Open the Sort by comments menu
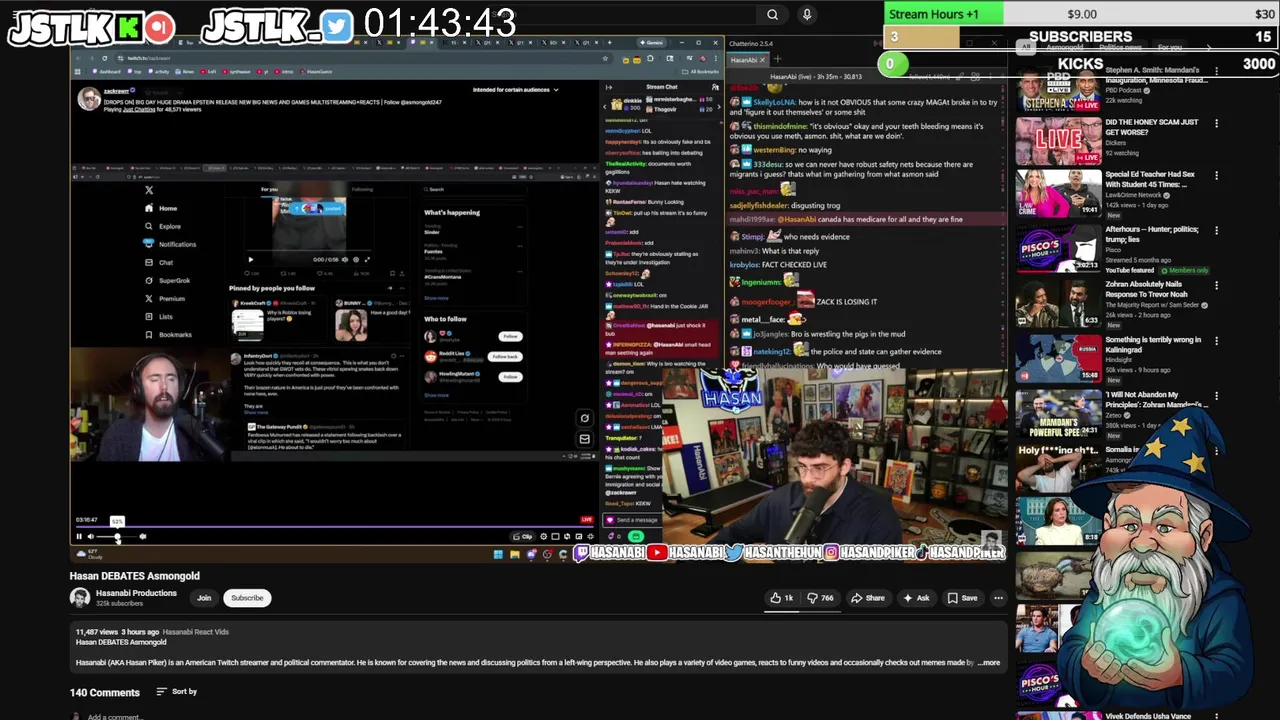Screen dimensions: 1280x720 pos(177,692)
